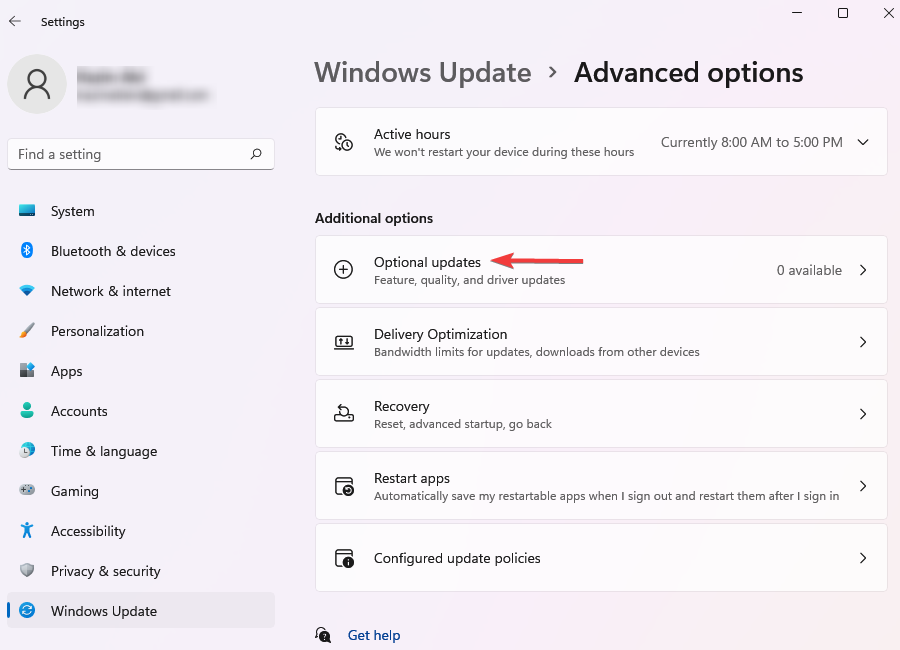Viewport: 900px width, 650px height.
Task: Click the 'Advanced options' page title
Action: click(x=688, y=73)
